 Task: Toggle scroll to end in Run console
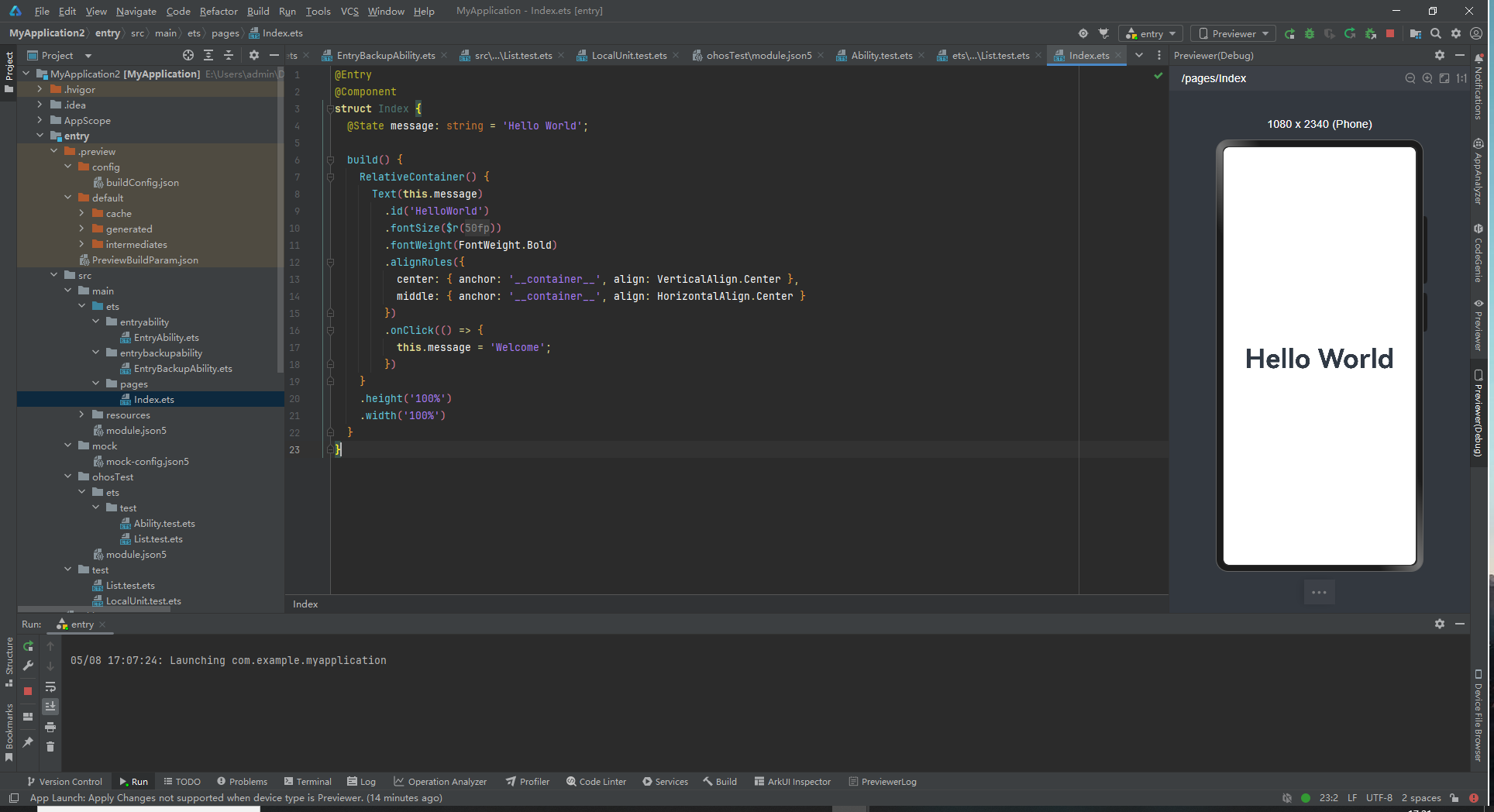coord(50,707)
